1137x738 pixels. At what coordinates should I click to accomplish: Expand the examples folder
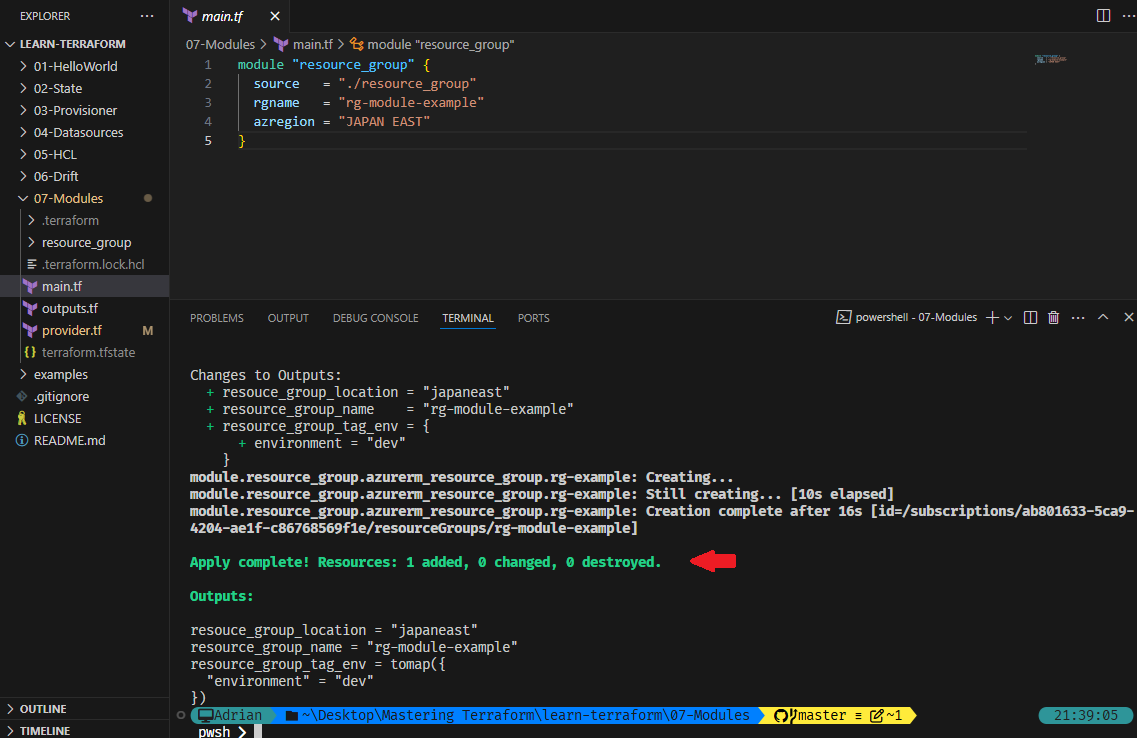84,375
